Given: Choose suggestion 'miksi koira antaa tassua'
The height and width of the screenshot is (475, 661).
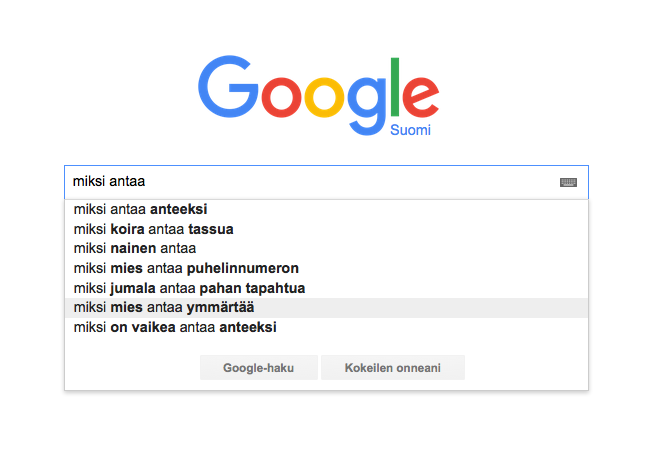Looking at the screenshot, I should (326, 229).
